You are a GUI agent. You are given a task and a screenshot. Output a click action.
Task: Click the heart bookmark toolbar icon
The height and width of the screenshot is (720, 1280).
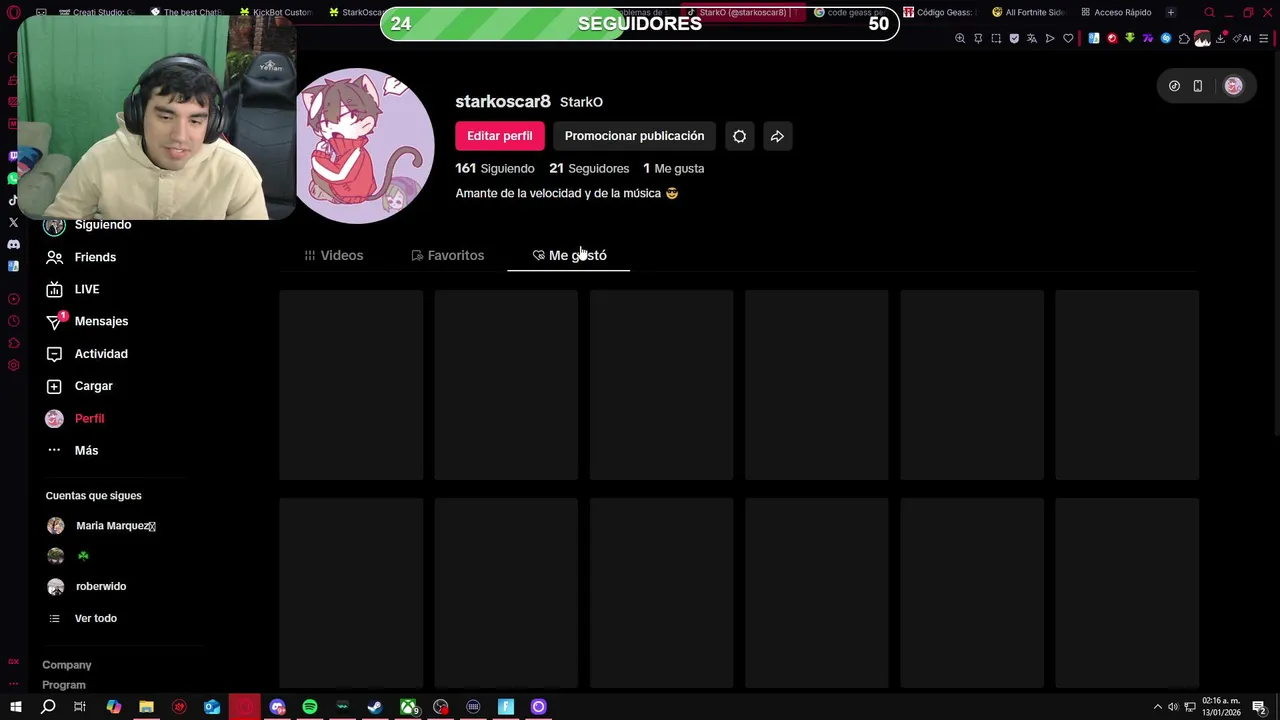[x=1068, y=38]
